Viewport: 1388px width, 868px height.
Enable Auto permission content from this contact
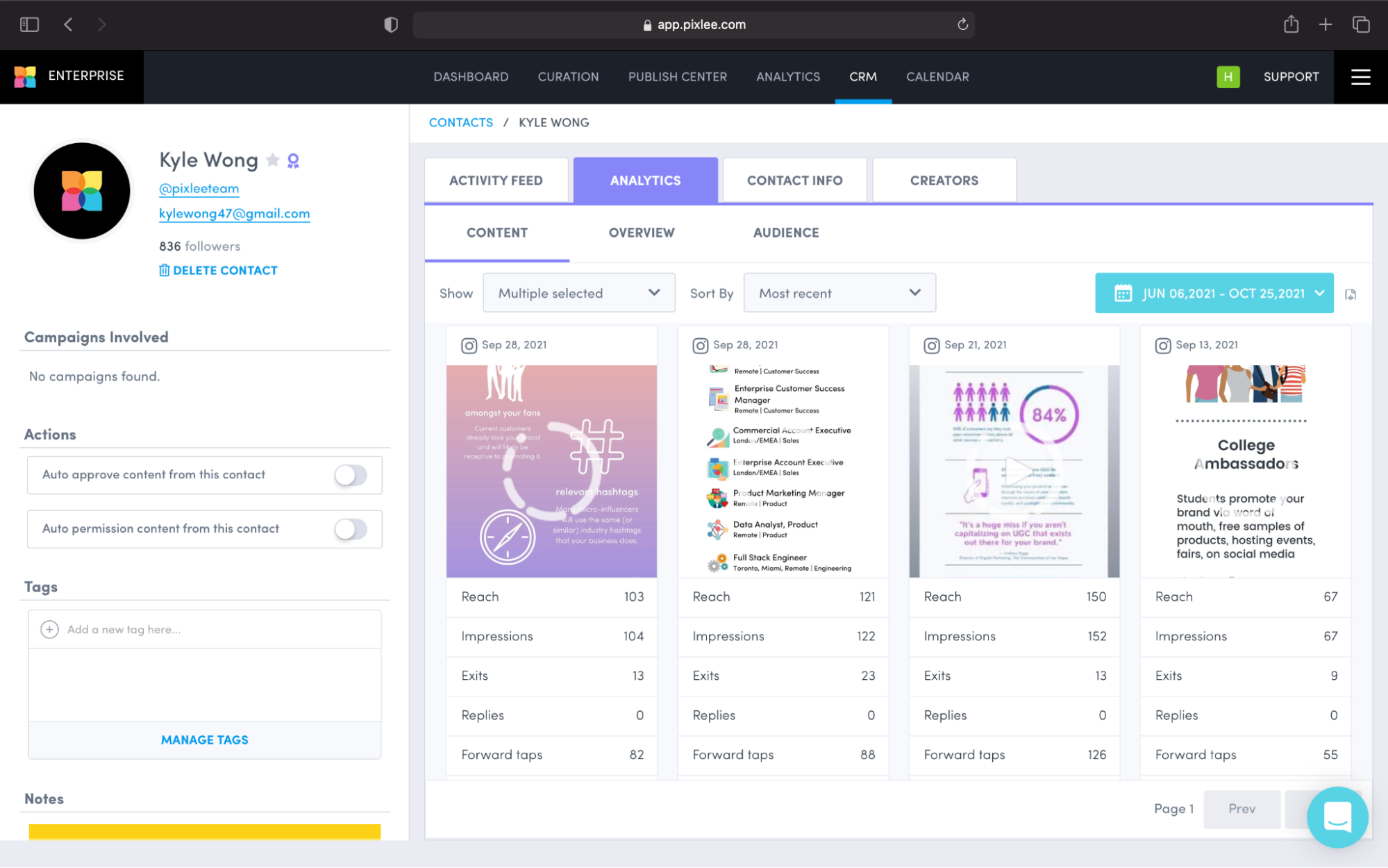351,529
